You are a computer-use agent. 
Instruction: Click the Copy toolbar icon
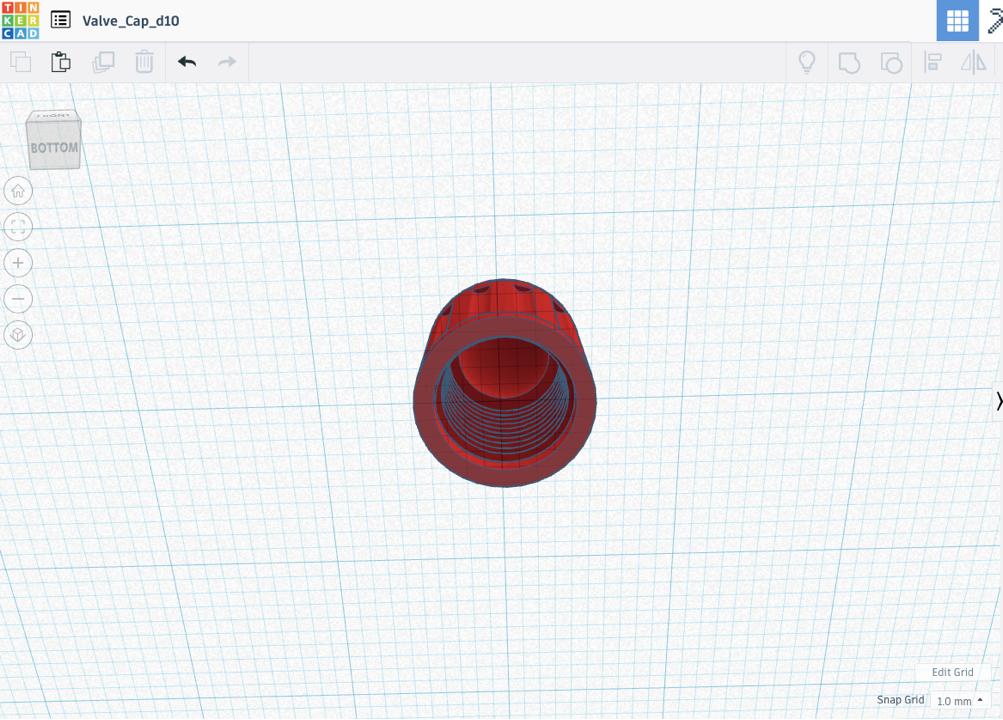(x=20, y=62)
